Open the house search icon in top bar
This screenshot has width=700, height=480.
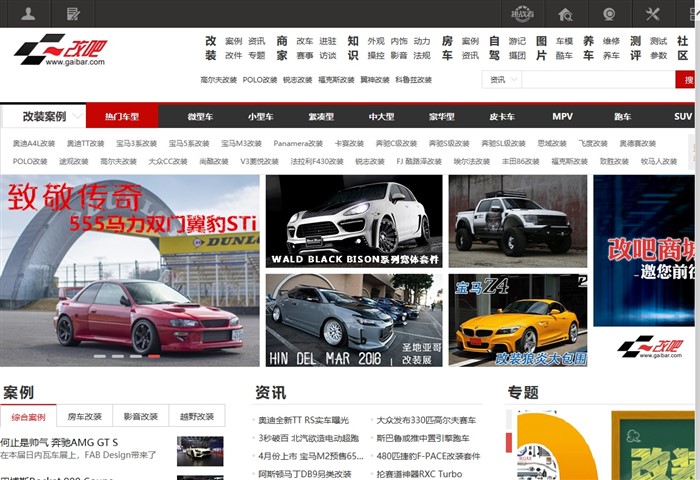[565, 15]
